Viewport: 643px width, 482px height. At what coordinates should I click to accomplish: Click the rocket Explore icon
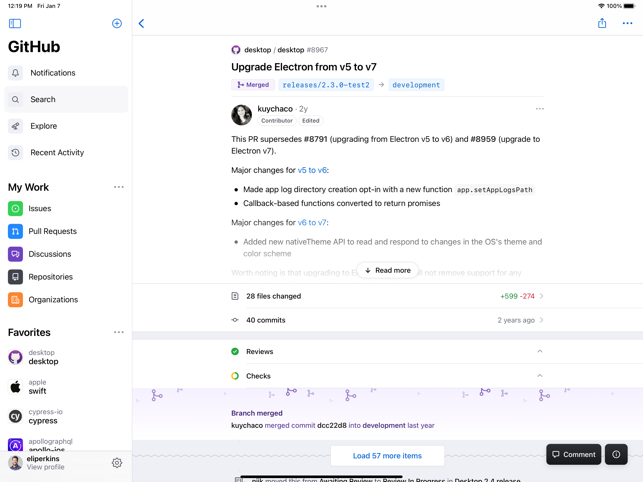pos(15,126)
